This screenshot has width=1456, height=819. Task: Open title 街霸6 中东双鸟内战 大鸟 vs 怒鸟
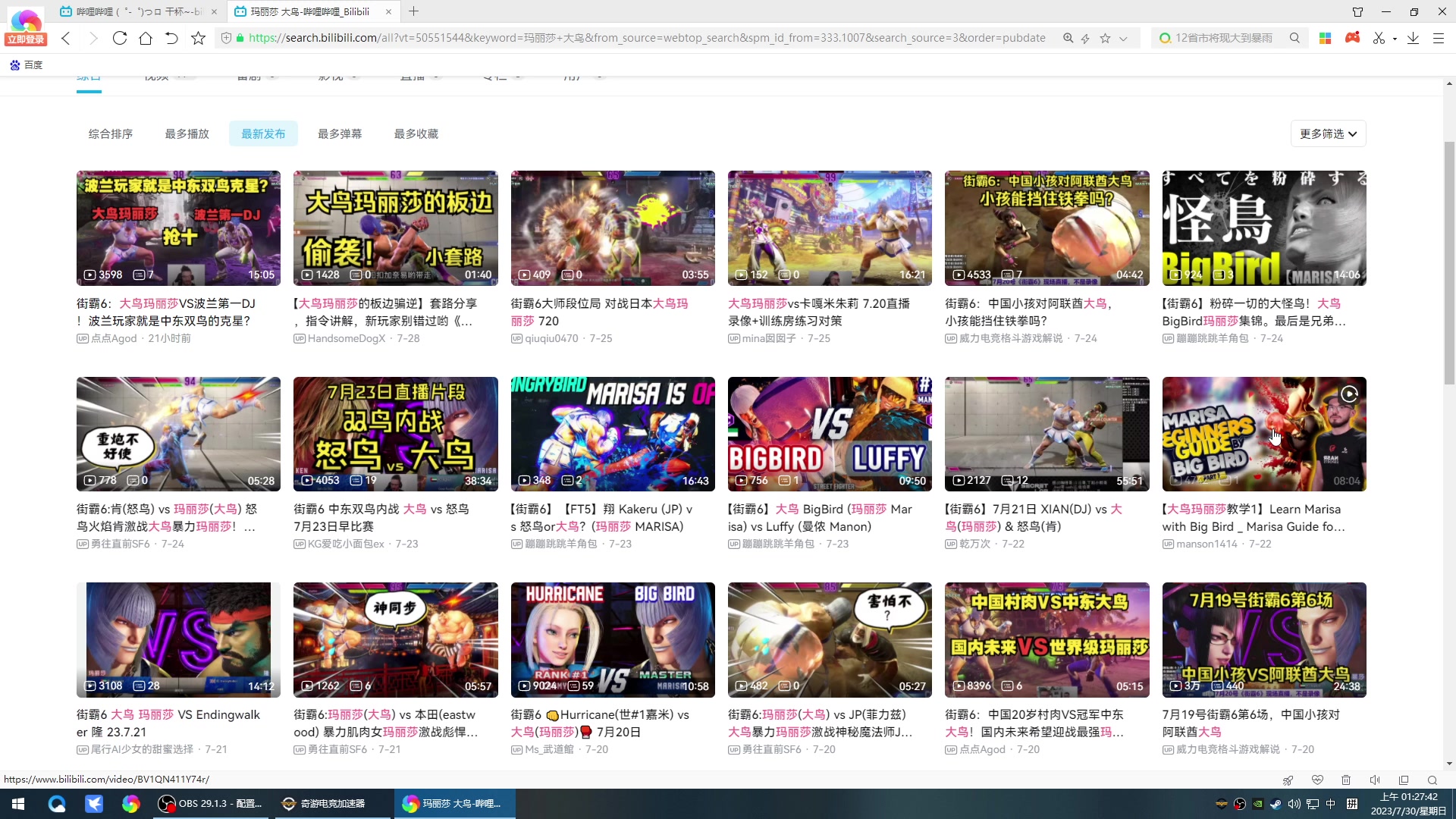point(381,517)
